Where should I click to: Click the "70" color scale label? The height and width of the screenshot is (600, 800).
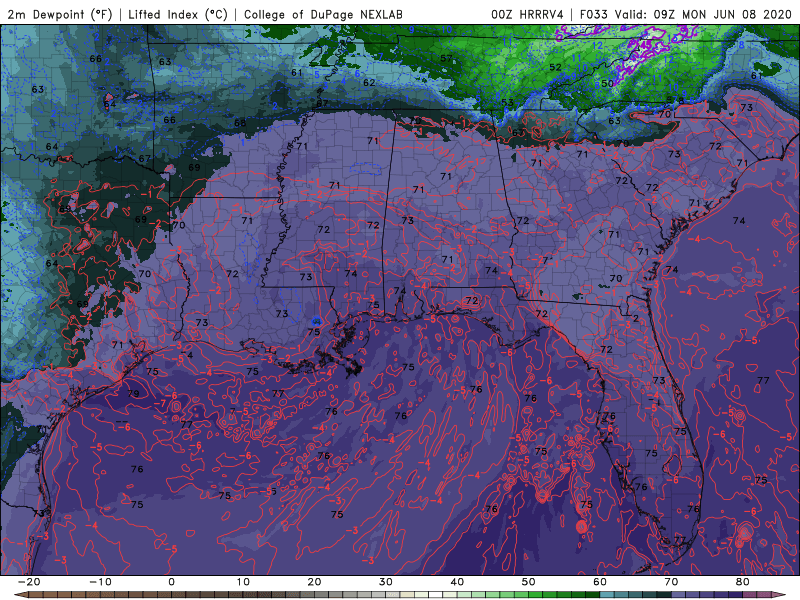click(671, 582)
